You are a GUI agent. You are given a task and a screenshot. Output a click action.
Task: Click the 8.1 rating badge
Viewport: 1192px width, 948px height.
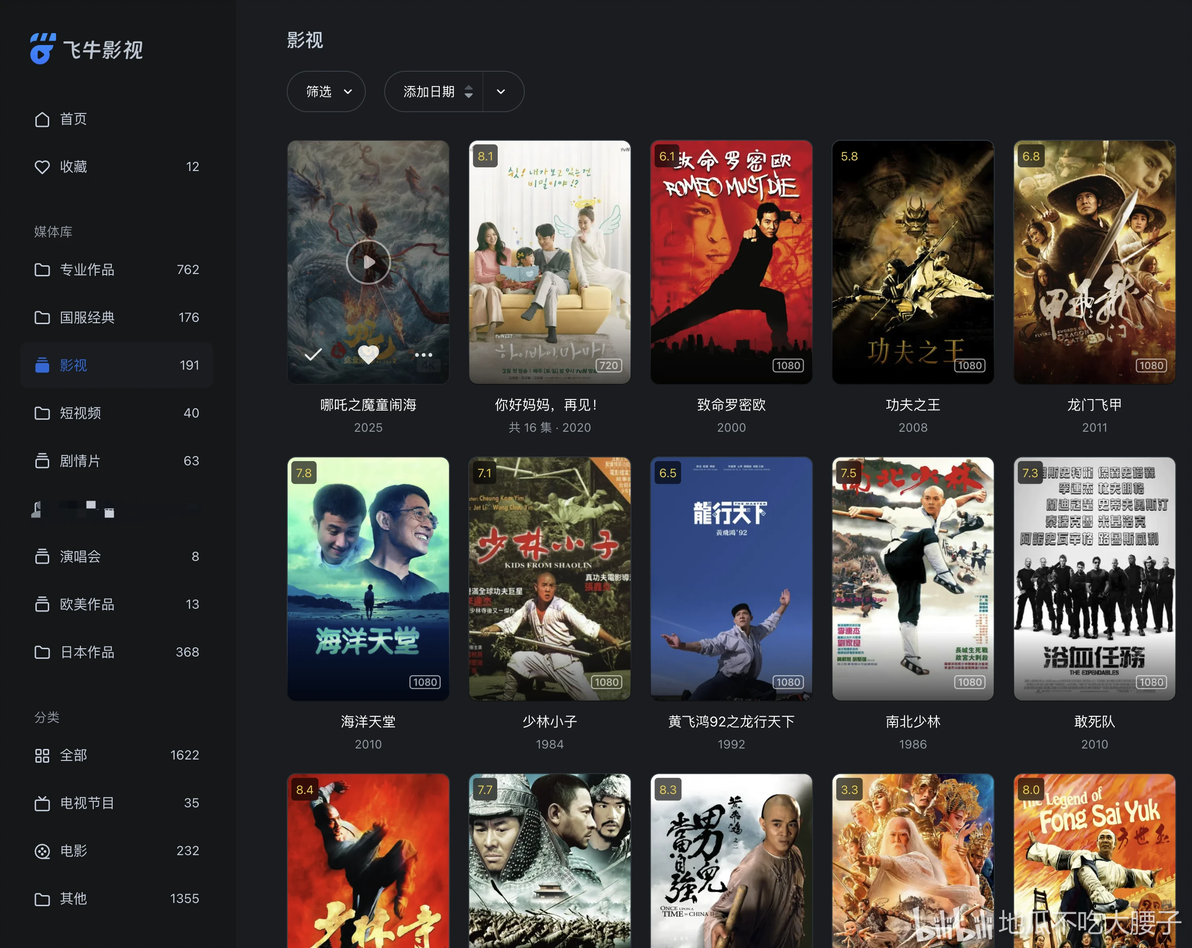[485, 157]
